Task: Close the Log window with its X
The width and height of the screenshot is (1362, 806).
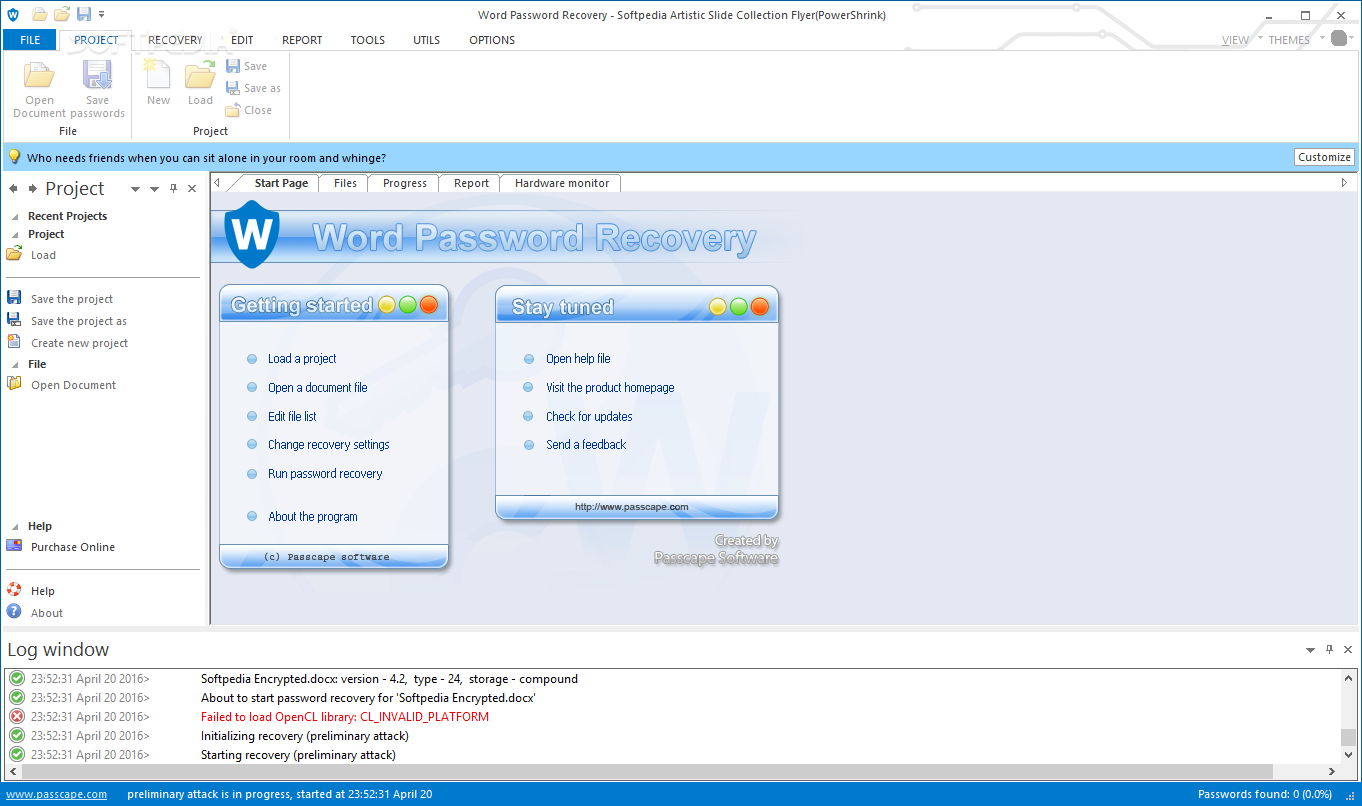Action: (1348, 649)
